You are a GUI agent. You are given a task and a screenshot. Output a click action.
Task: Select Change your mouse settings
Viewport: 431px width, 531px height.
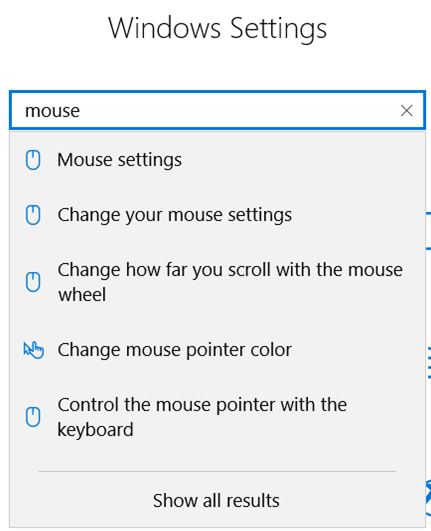[x=217, y=215]
